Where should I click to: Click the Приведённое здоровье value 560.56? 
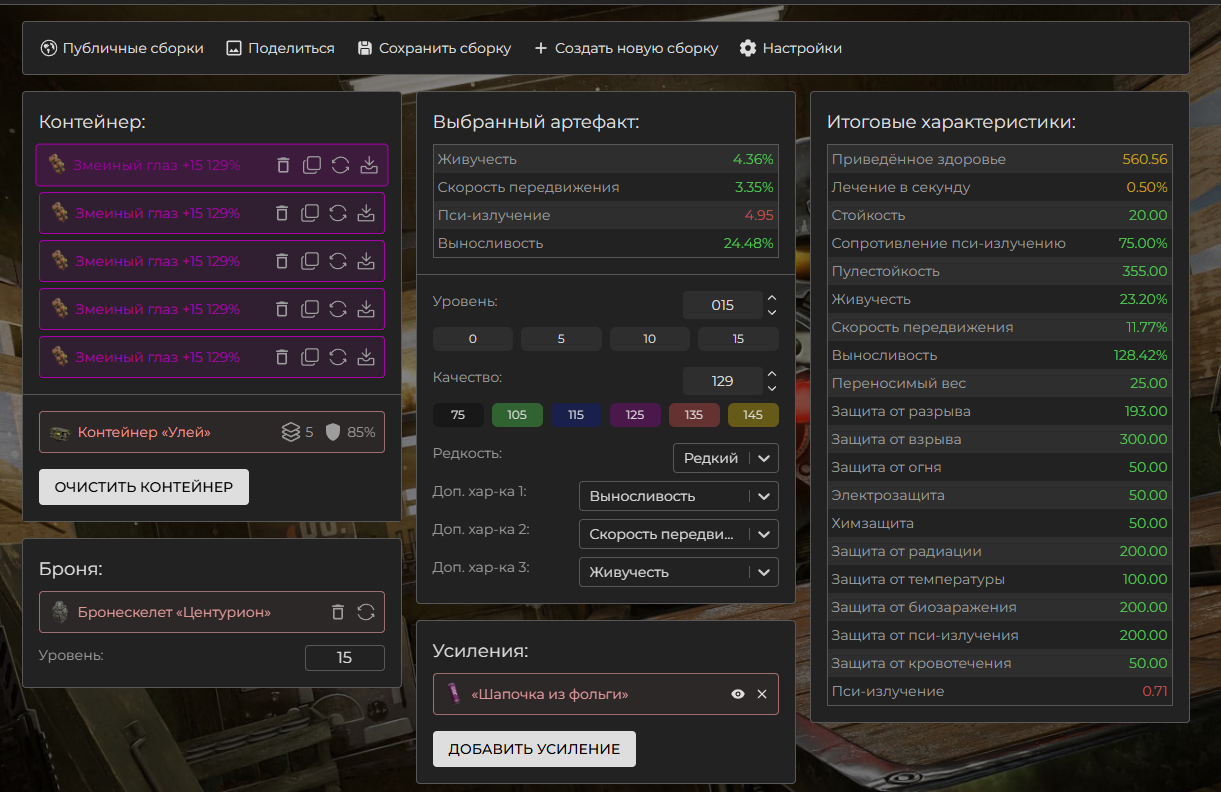[x=1145, y=159]
